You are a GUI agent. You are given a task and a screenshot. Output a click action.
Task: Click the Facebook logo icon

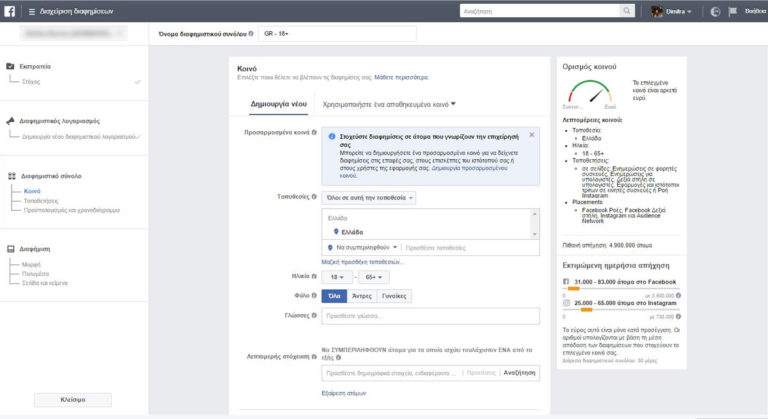[9, 11]
